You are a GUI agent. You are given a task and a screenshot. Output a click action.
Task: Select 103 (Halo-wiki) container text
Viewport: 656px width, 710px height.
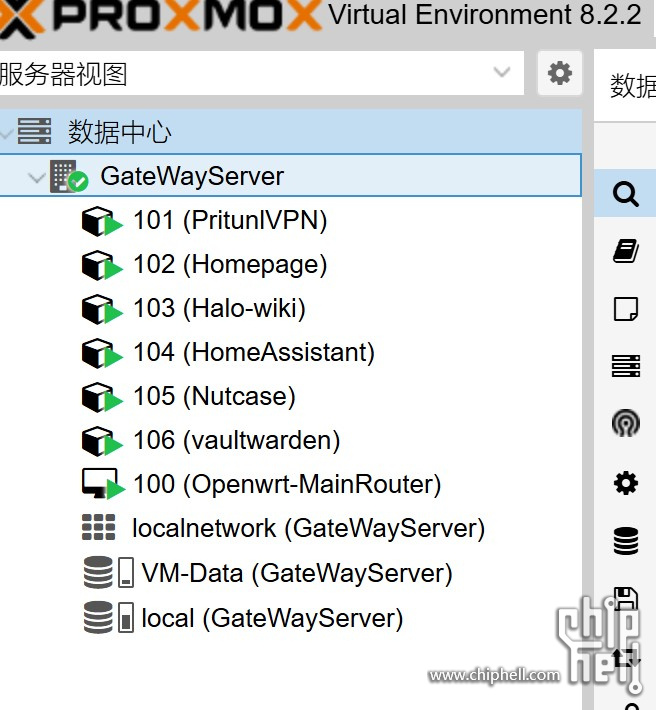tap(220, 308)
